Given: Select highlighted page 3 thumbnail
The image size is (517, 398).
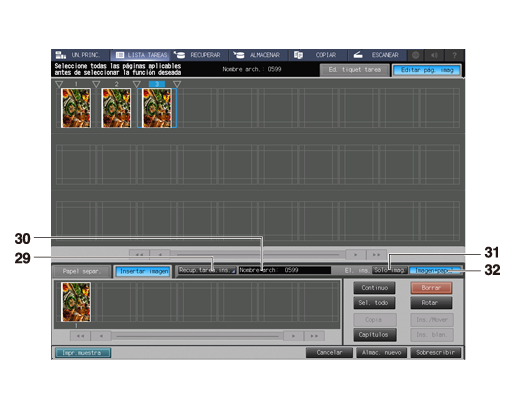Looking at the screenshot, I should click(x=157, y=108).
